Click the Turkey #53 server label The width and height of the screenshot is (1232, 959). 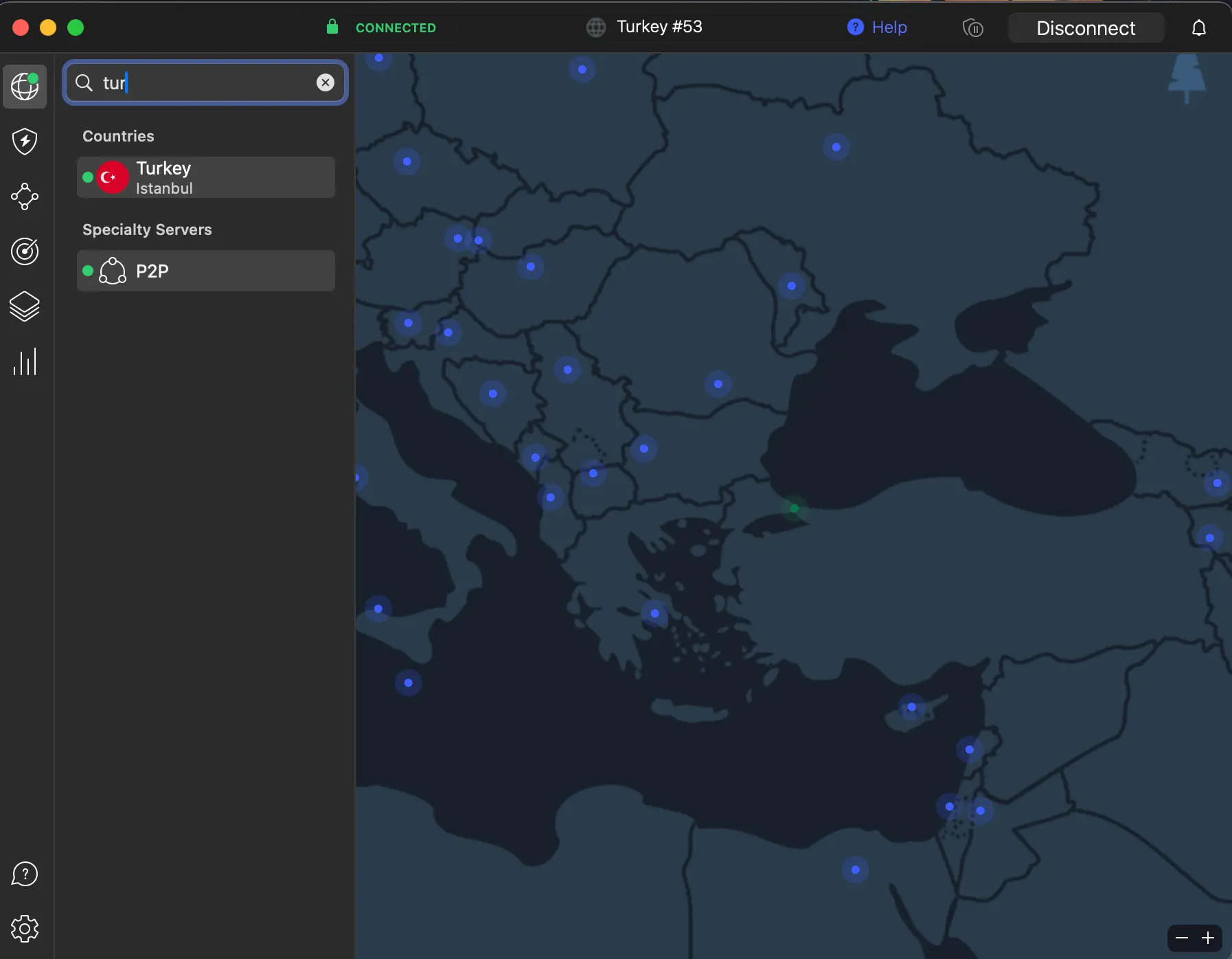tap(659, 27)
